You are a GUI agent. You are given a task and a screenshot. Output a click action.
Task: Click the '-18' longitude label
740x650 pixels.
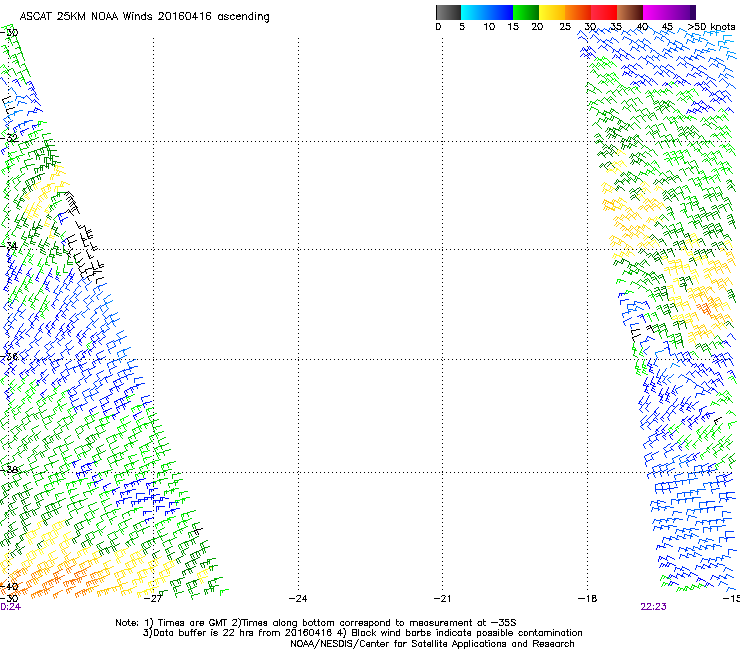coord(588,599)
